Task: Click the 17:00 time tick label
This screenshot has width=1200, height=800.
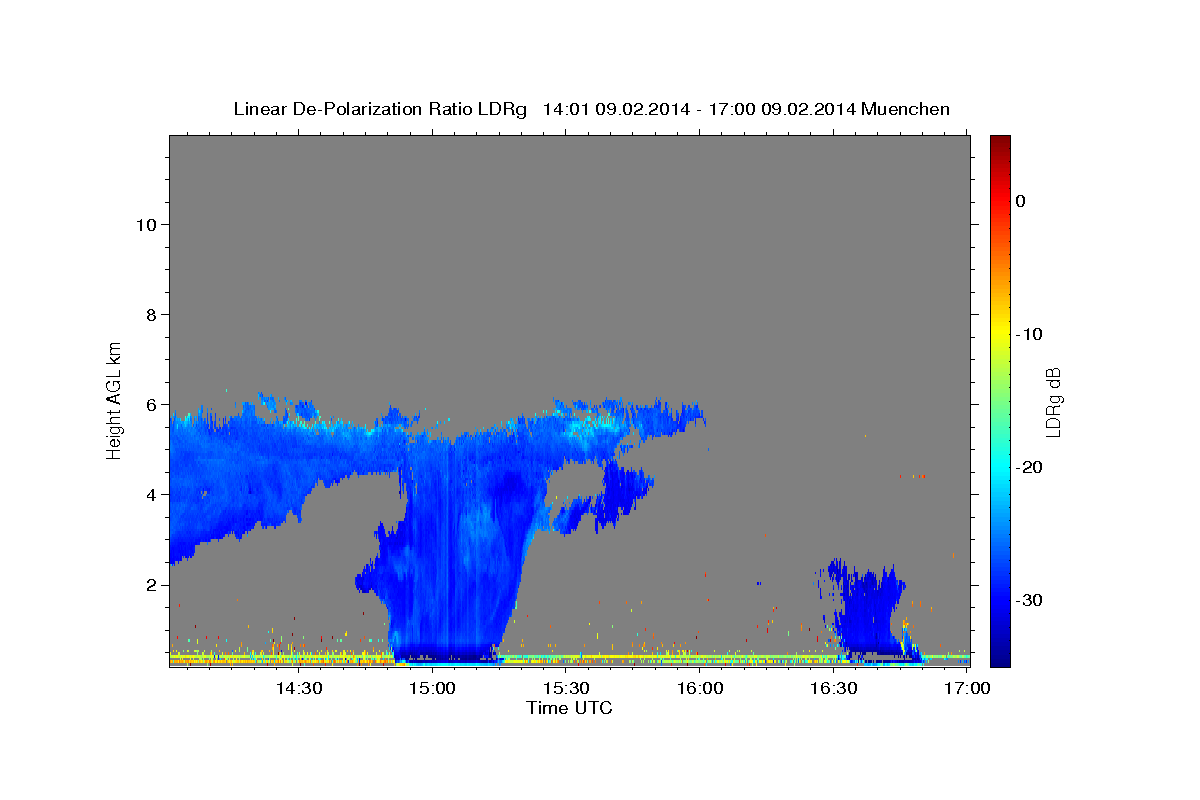Action: (x=967, y=689)
